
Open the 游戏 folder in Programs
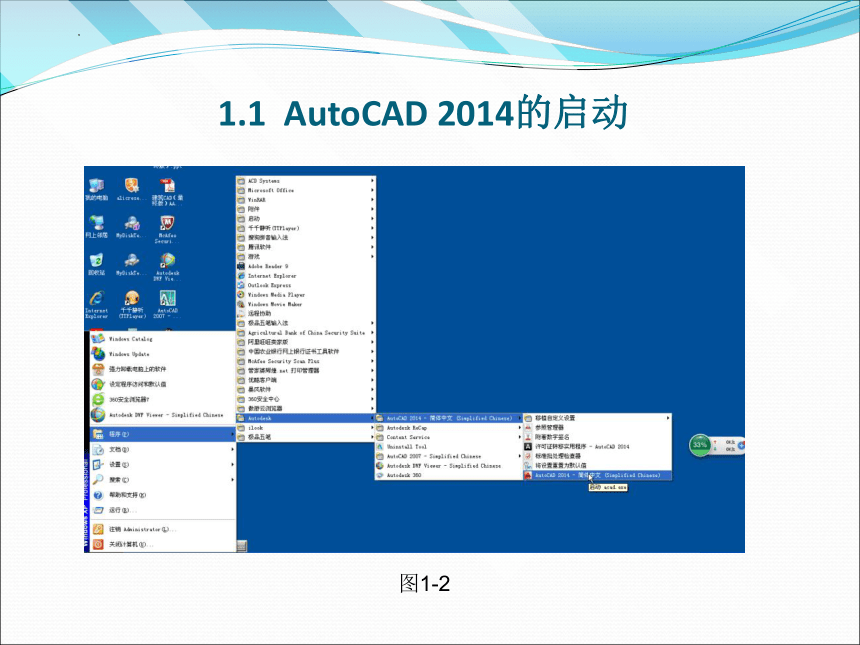point(306,257)
